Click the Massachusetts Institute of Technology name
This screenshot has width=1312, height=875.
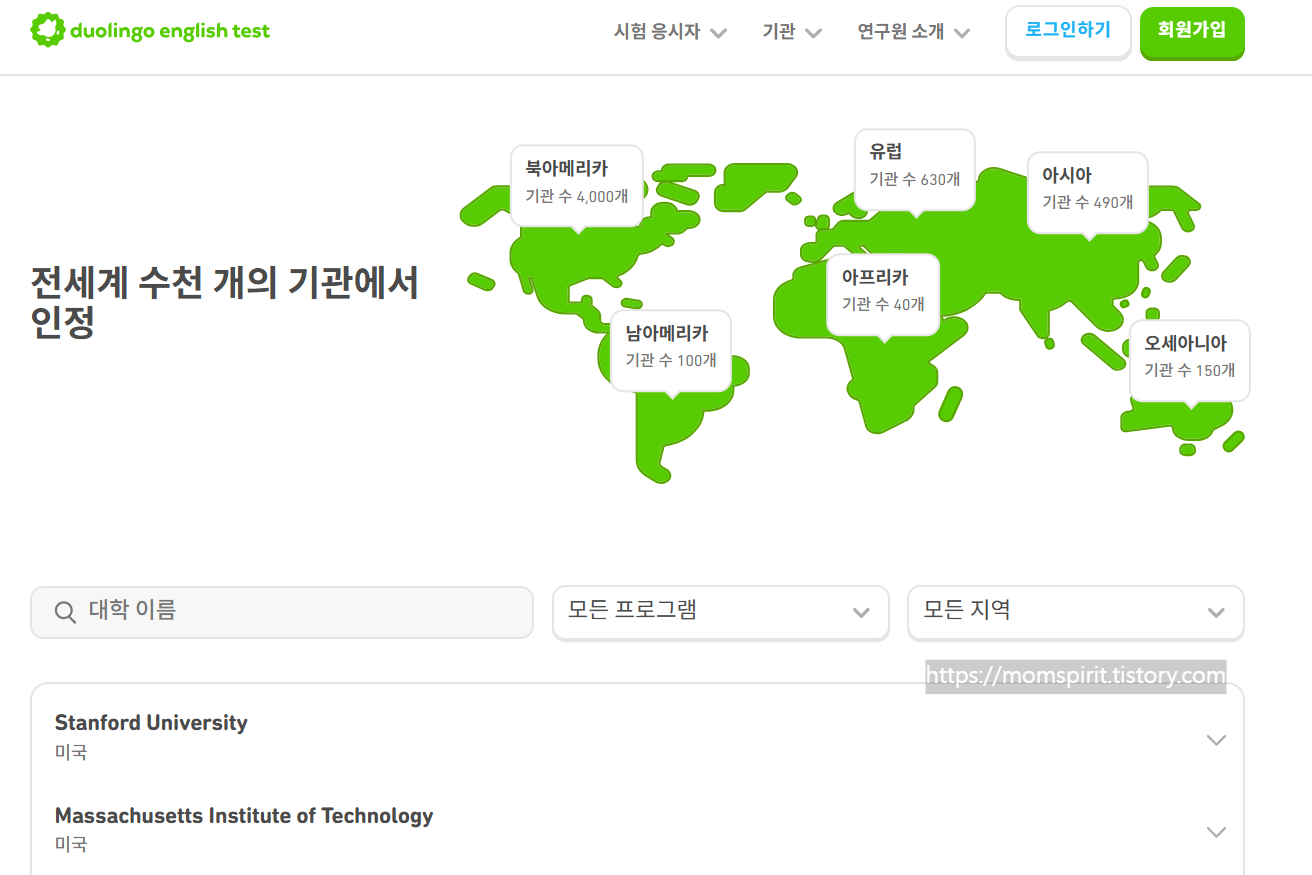pyautogui.click(x=244, y=815)
